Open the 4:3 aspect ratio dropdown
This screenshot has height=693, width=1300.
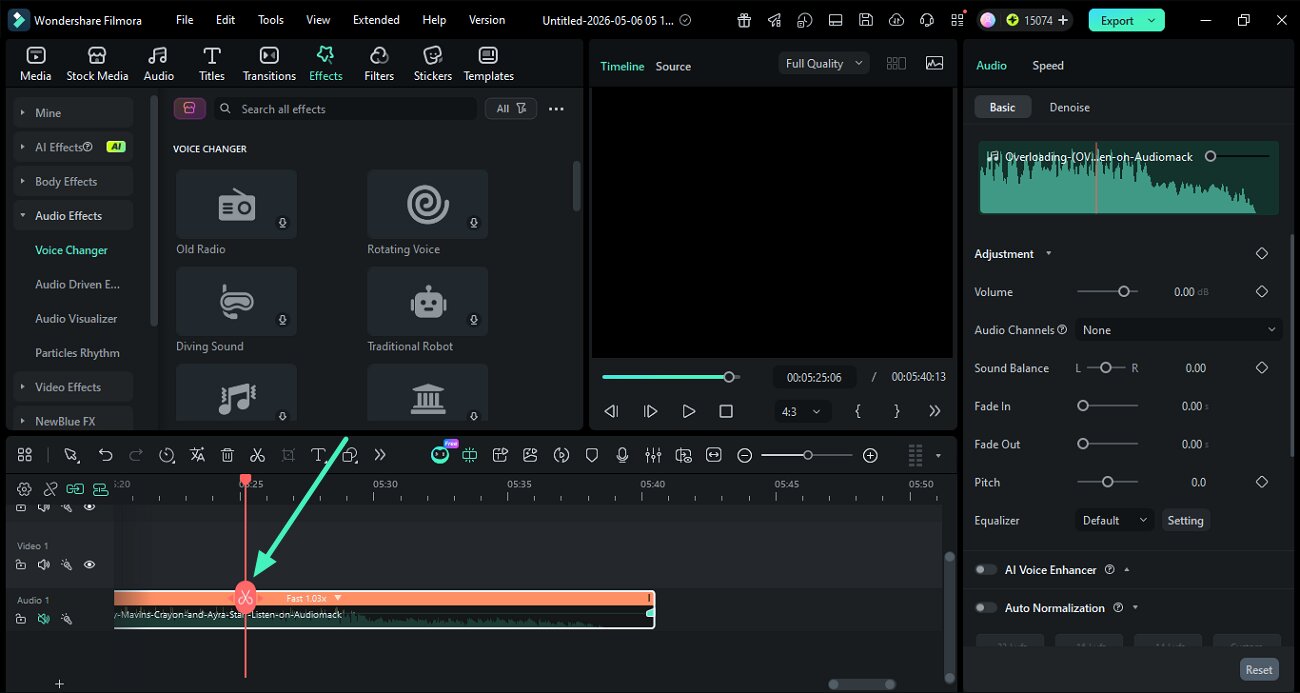pyautogui.click(x=802, y=411)
